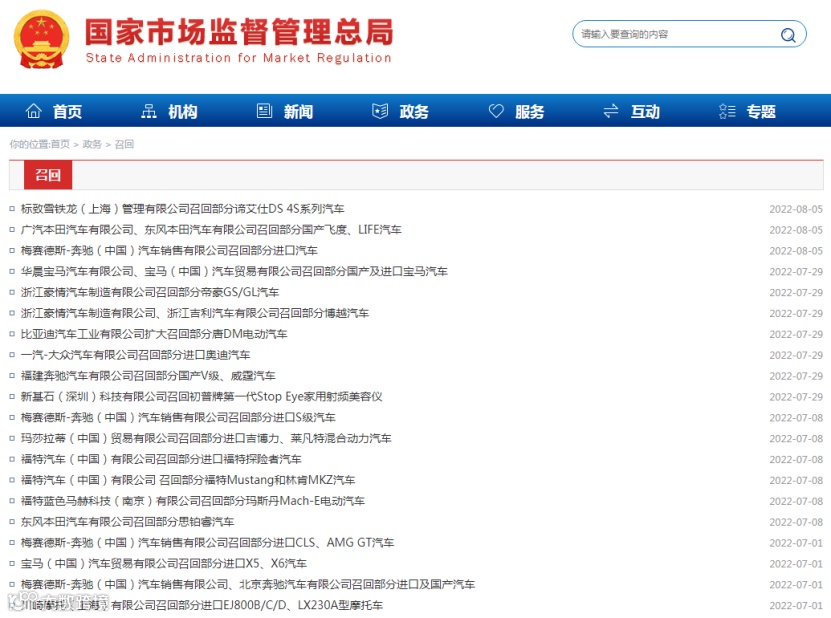Viewport: 831px width, 618px height.
Task: Click the arrows icon beside 互动
Action: (611, 111)
